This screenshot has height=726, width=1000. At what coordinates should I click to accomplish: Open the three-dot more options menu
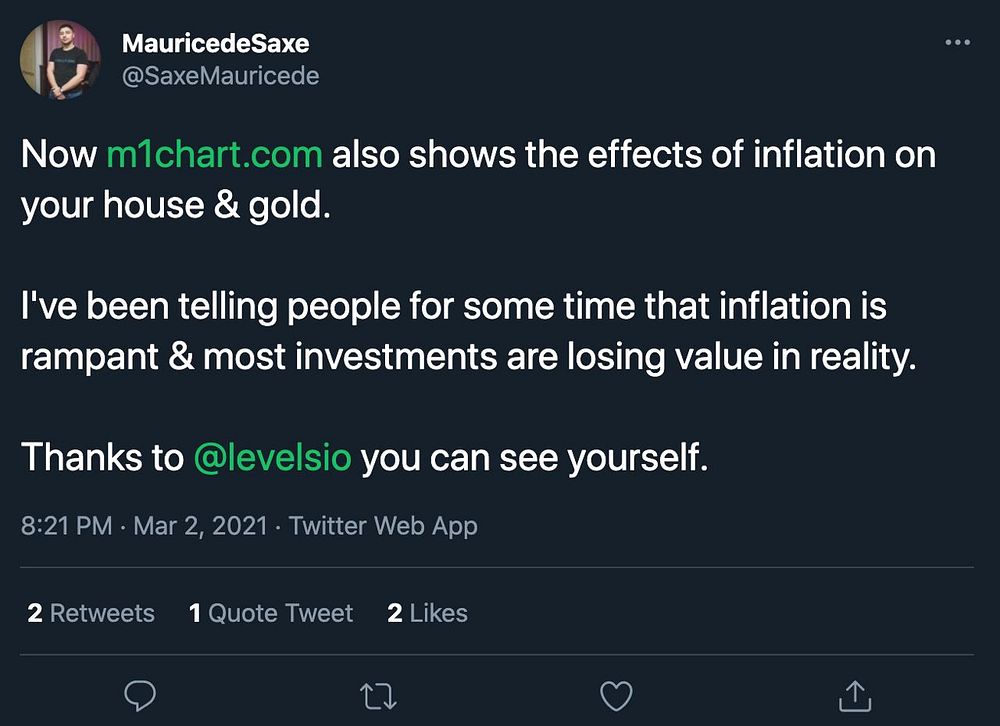pos(957,42)
